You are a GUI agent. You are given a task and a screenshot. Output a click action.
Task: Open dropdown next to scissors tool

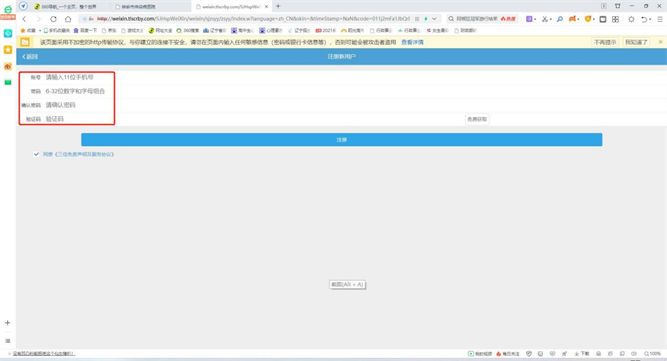coord(550,20)
